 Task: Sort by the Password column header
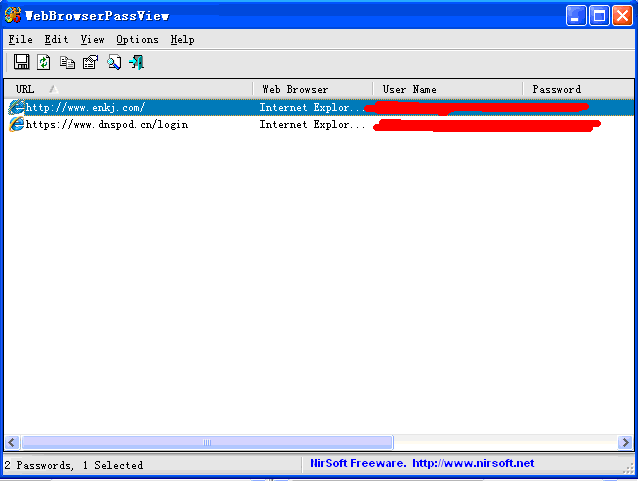point(578,89)
